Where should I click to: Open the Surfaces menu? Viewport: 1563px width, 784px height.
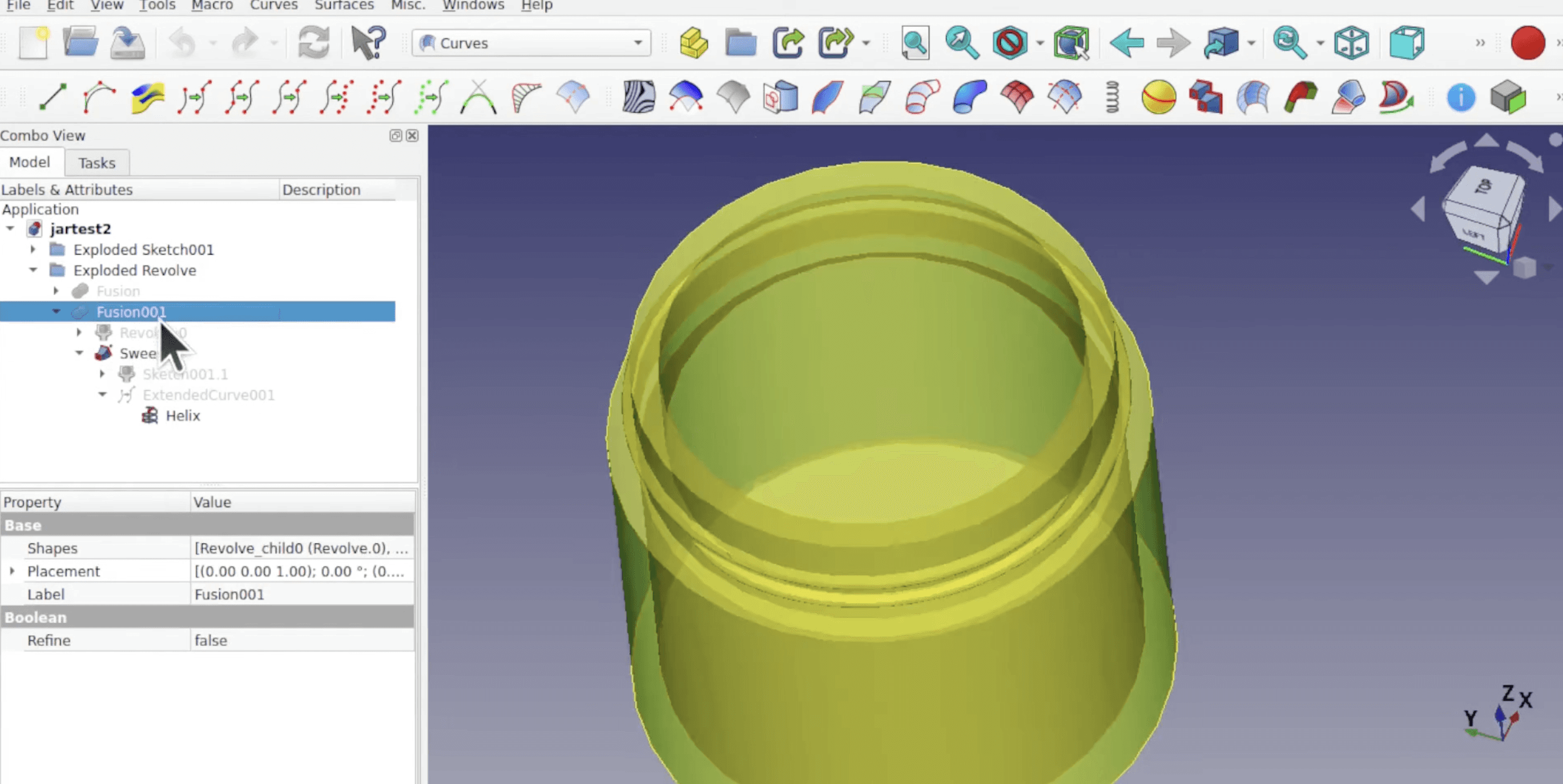coord(344,6)
